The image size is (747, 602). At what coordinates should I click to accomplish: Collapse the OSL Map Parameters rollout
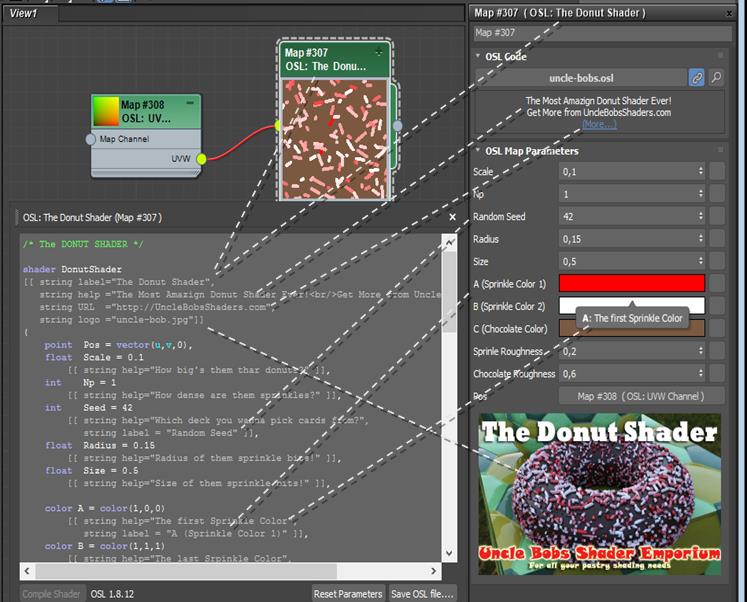pyautogui.click(x=478, y=150)
